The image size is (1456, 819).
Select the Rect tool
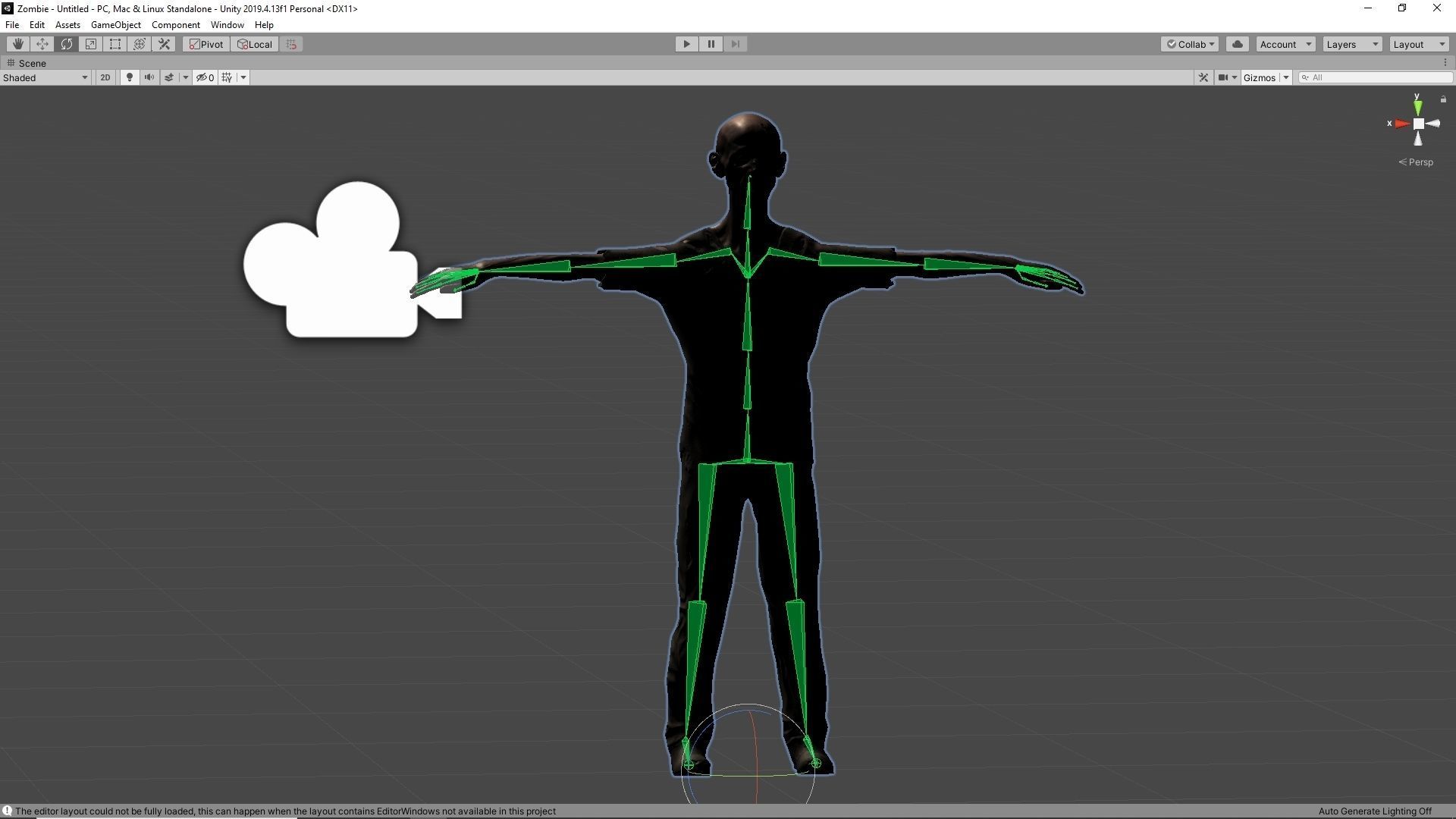(115, 44)
